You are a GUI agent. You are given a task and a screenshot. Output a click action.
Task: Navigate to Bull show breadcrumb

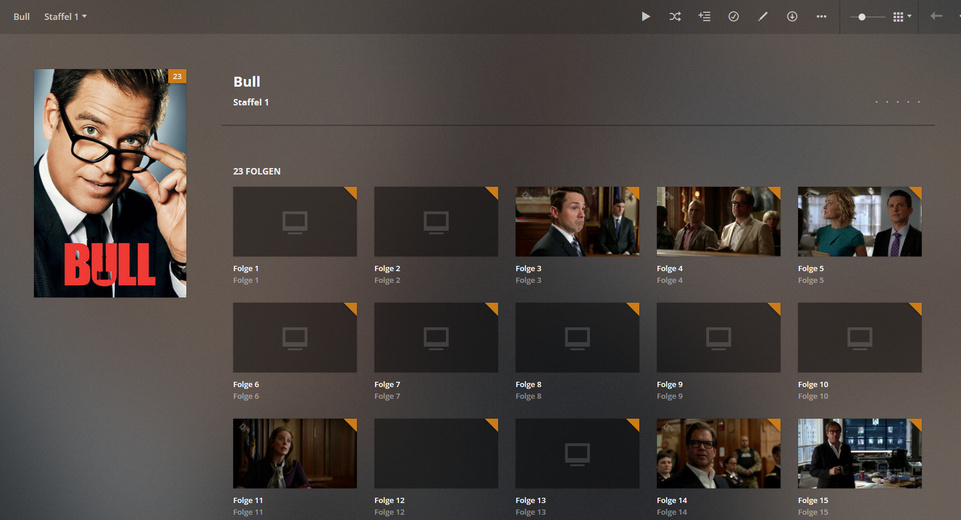(x=21, y=17)
